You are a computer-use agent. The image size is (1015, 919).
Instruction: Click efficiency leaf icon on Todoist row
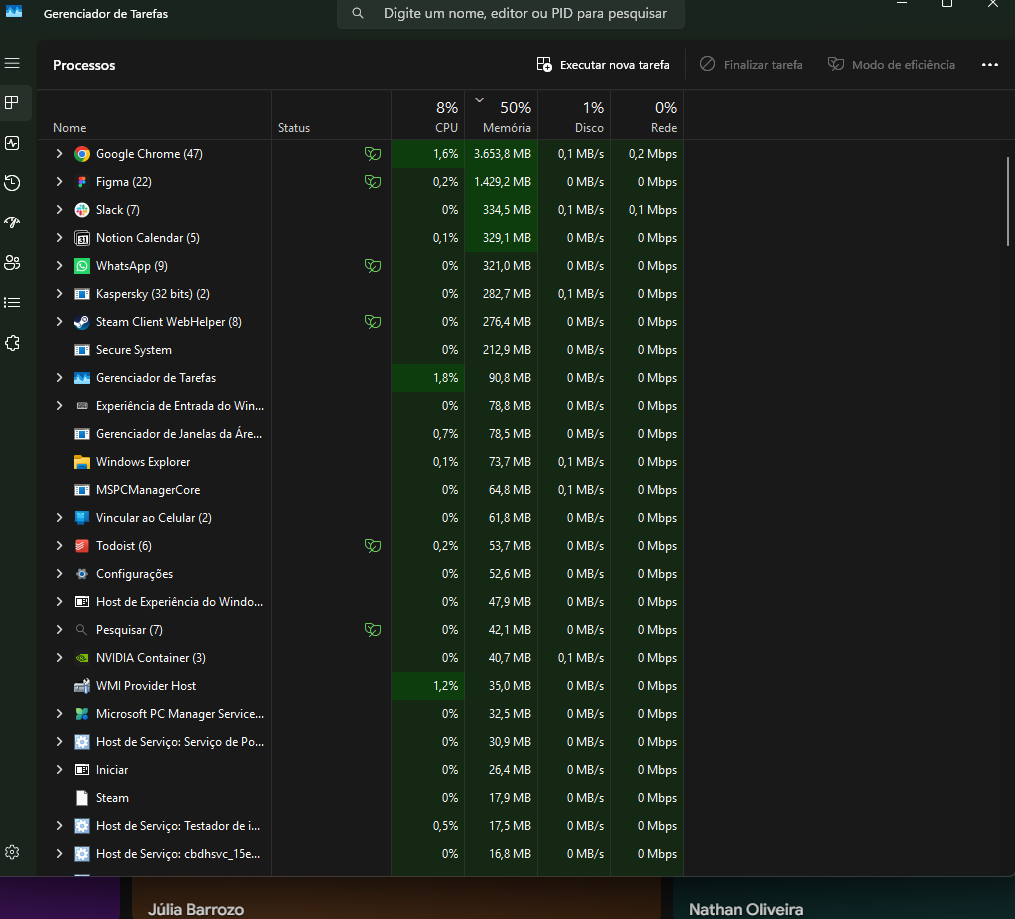pyautogui.click(x=373, y=546)
